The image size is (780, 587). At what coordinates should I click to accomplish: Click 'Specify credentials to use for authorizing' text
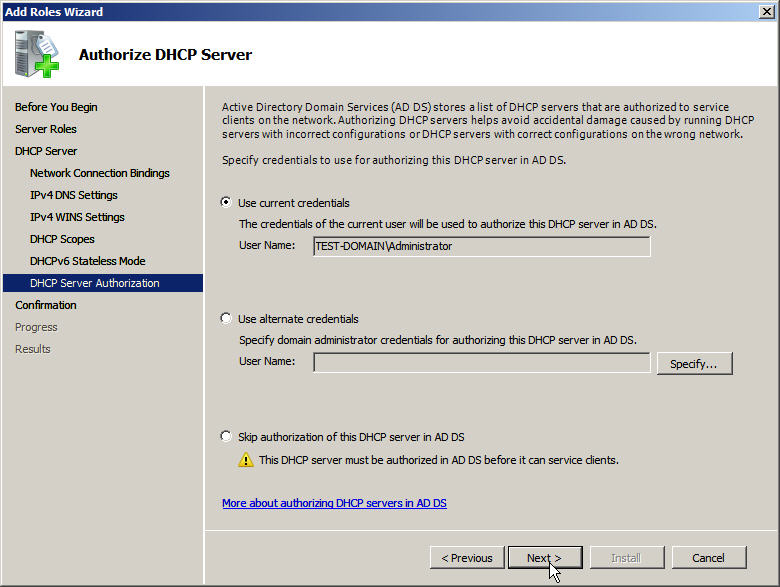[394, 160]
